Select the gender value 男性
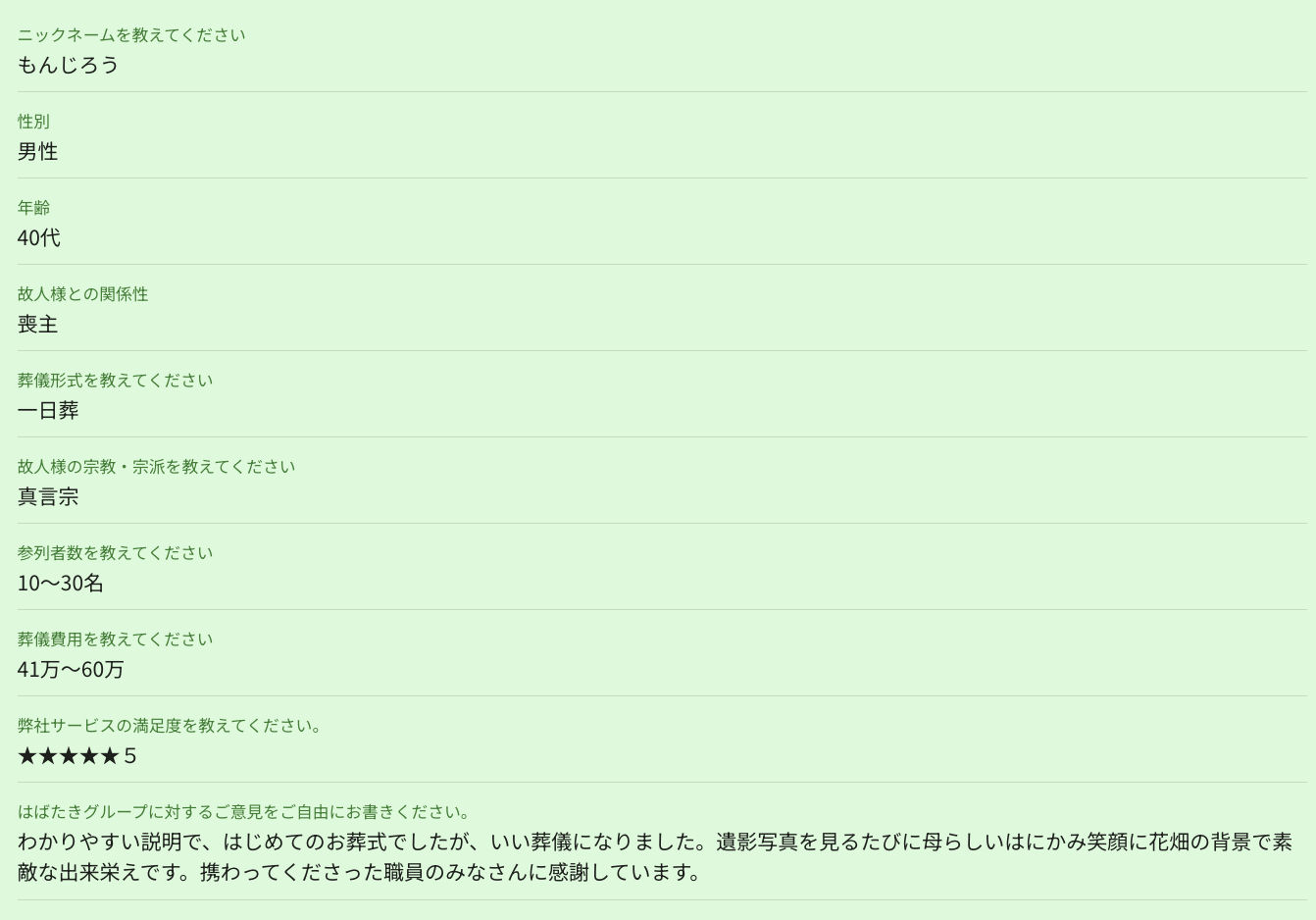 pyautogui.click(x=38, y=152)
